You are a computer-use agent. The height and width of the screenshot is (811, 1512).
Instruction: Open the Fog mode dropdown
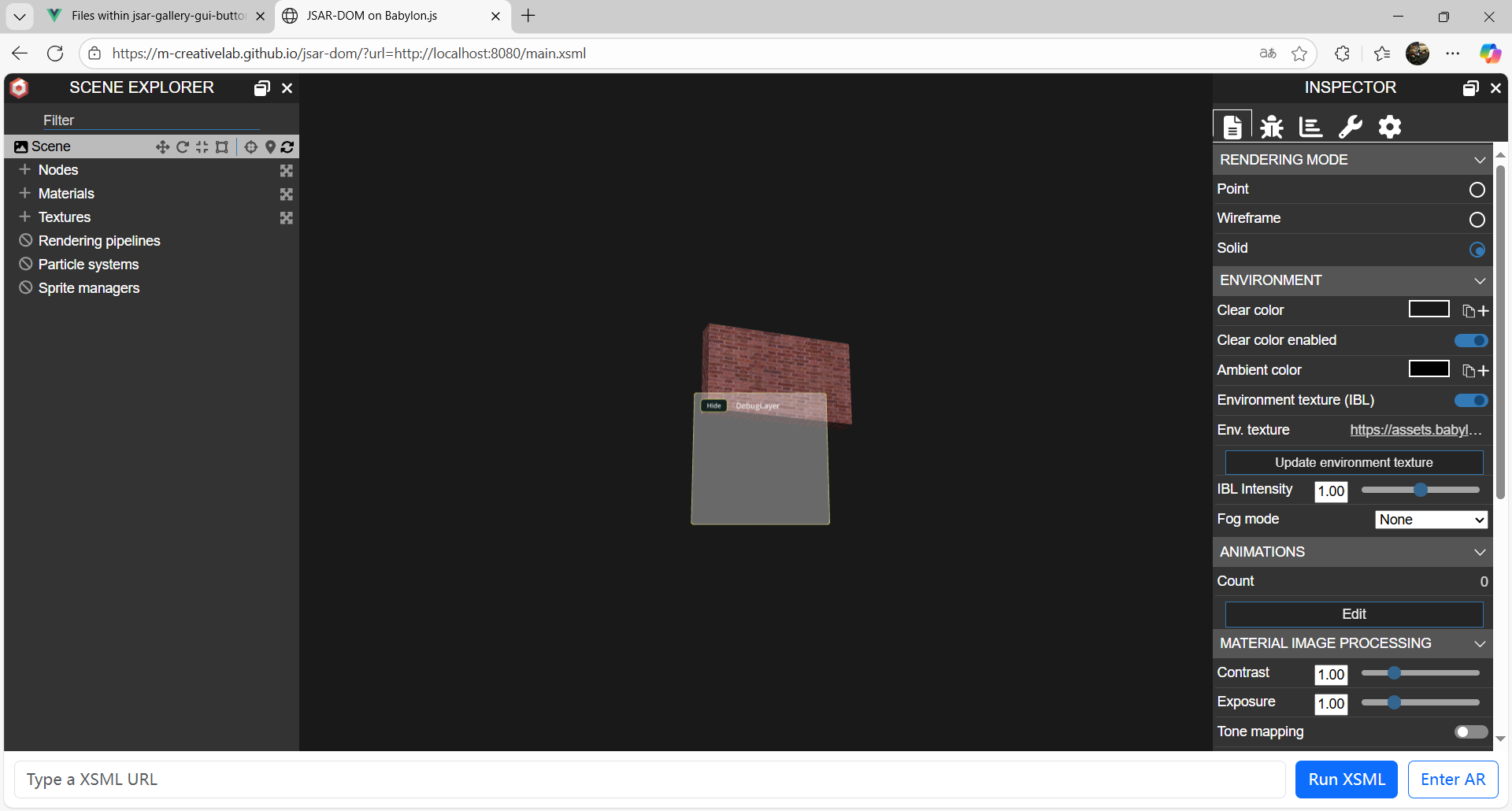click(1432, 520)
